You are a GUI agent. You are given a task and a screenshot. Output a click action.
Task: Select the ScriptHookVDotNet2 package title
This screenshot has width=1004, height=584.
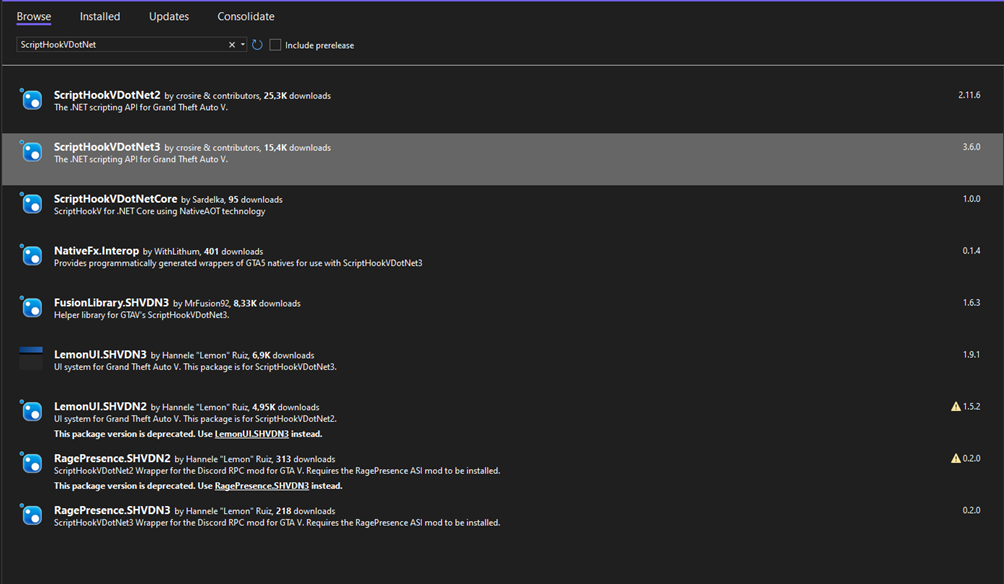[107, 95]
